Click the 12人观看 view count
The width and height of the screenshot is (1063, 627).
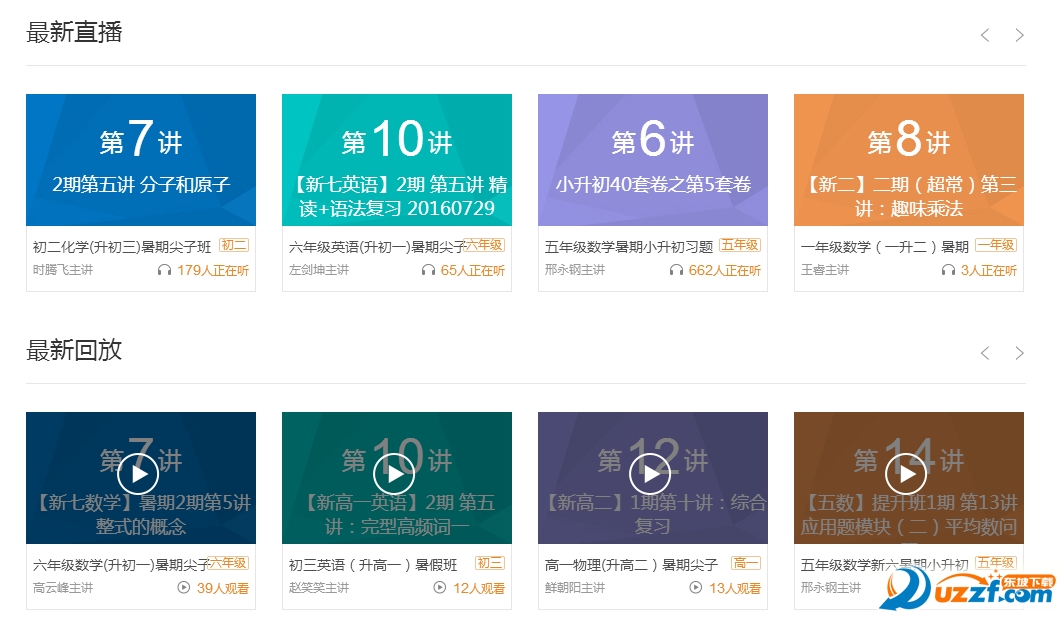479,588
